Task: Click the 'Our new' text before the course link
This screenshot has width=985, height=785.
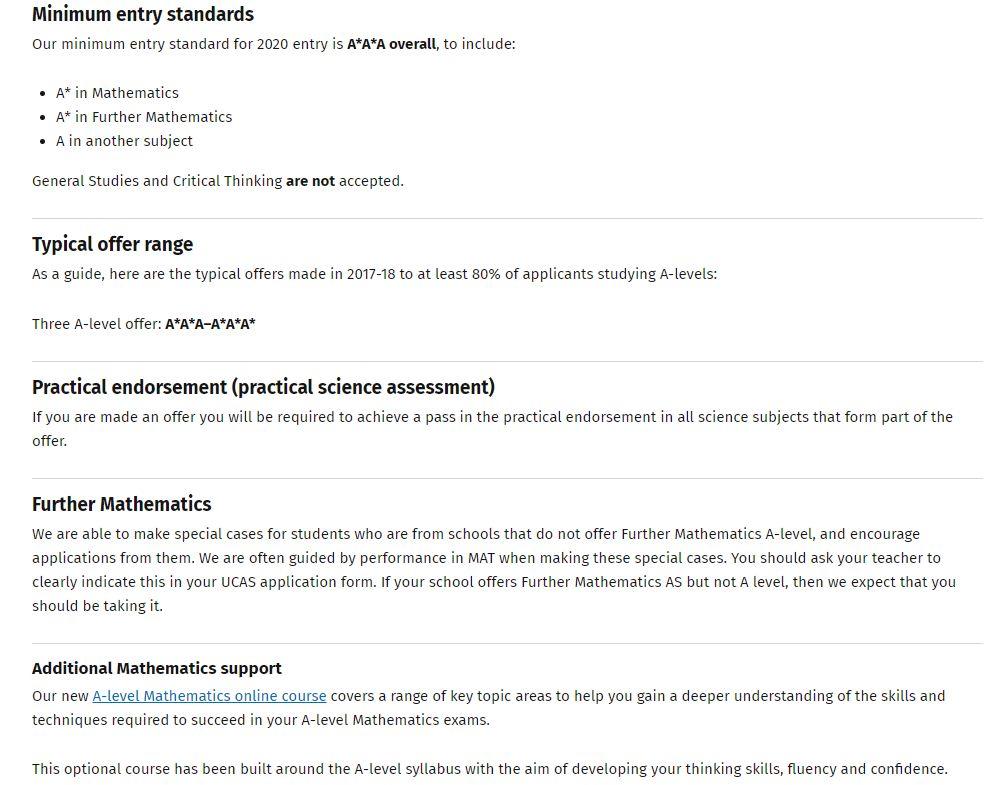Action: click(x=60, y=696)
